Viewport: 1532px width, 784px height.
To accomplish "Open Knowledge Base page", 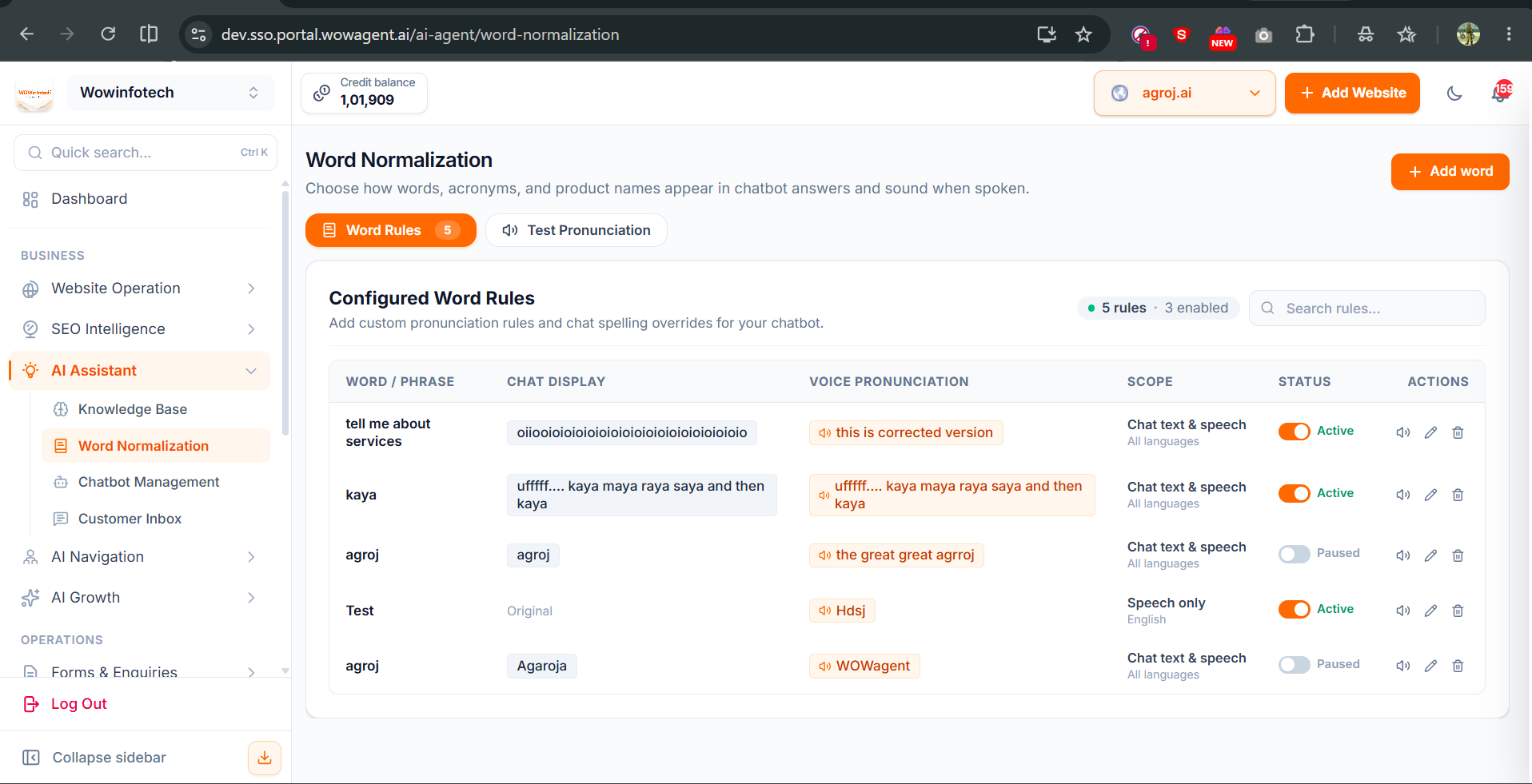I will point(156,409).
